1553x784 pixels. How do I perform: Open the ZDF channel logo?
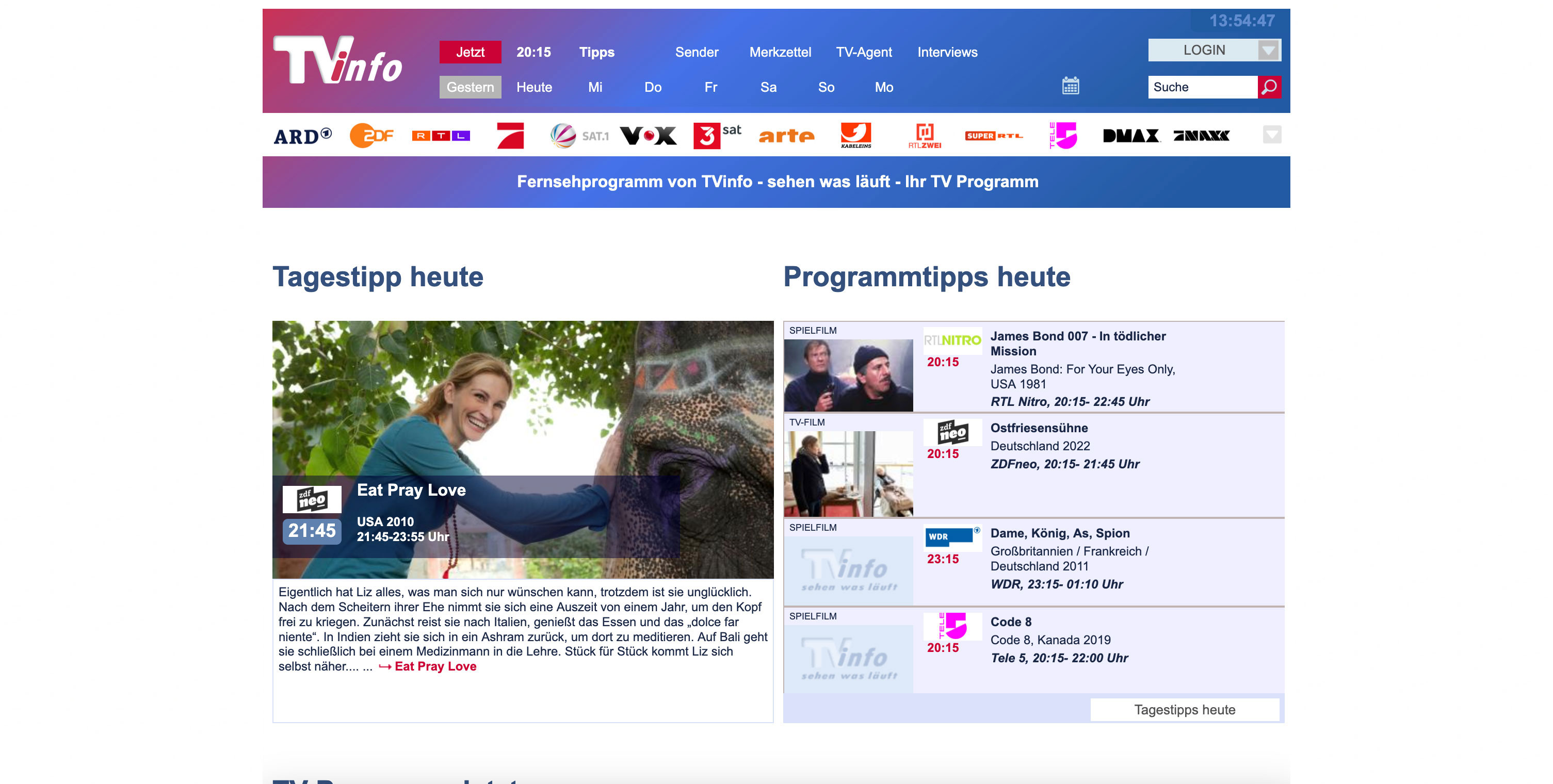(371, 135)
